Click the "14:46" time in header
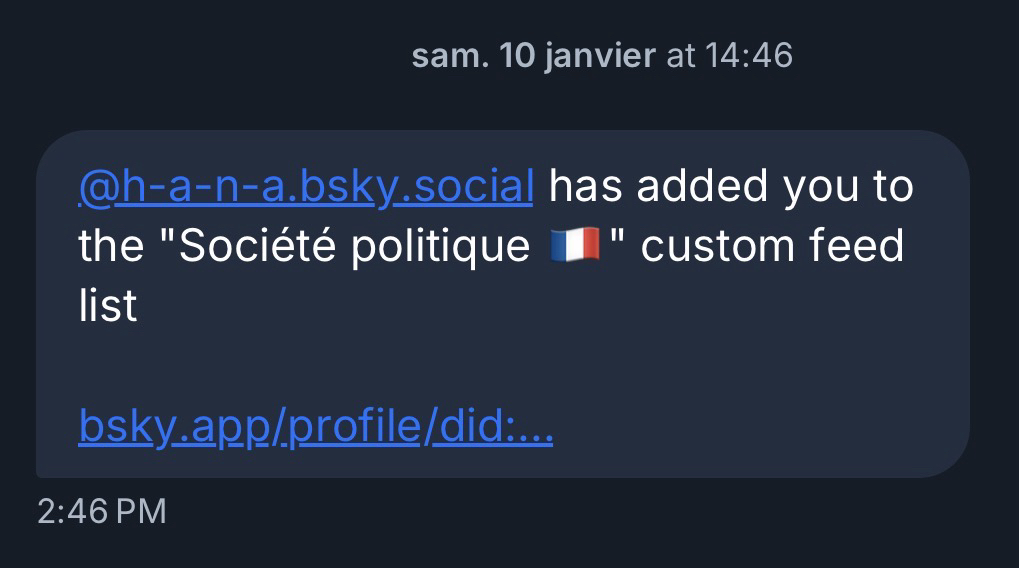Image resolution: width=1019 pixels, height=568 pixels. click(748, 56)
